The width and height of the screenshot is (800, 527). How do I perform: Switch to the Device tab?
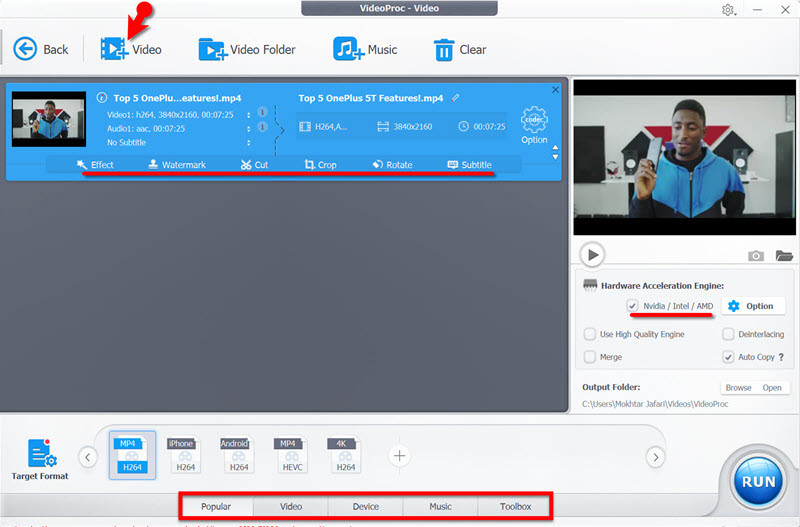pyautogui.click(x=366, y=507)
